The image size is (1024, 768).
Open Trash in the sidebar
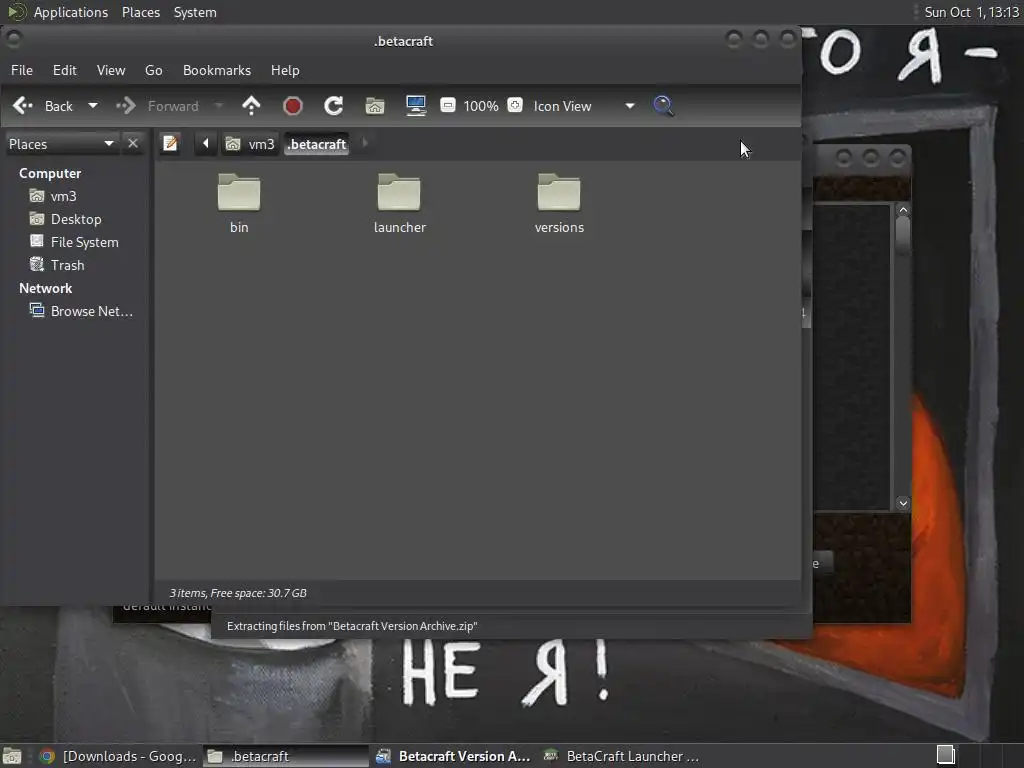coord(67,264)
